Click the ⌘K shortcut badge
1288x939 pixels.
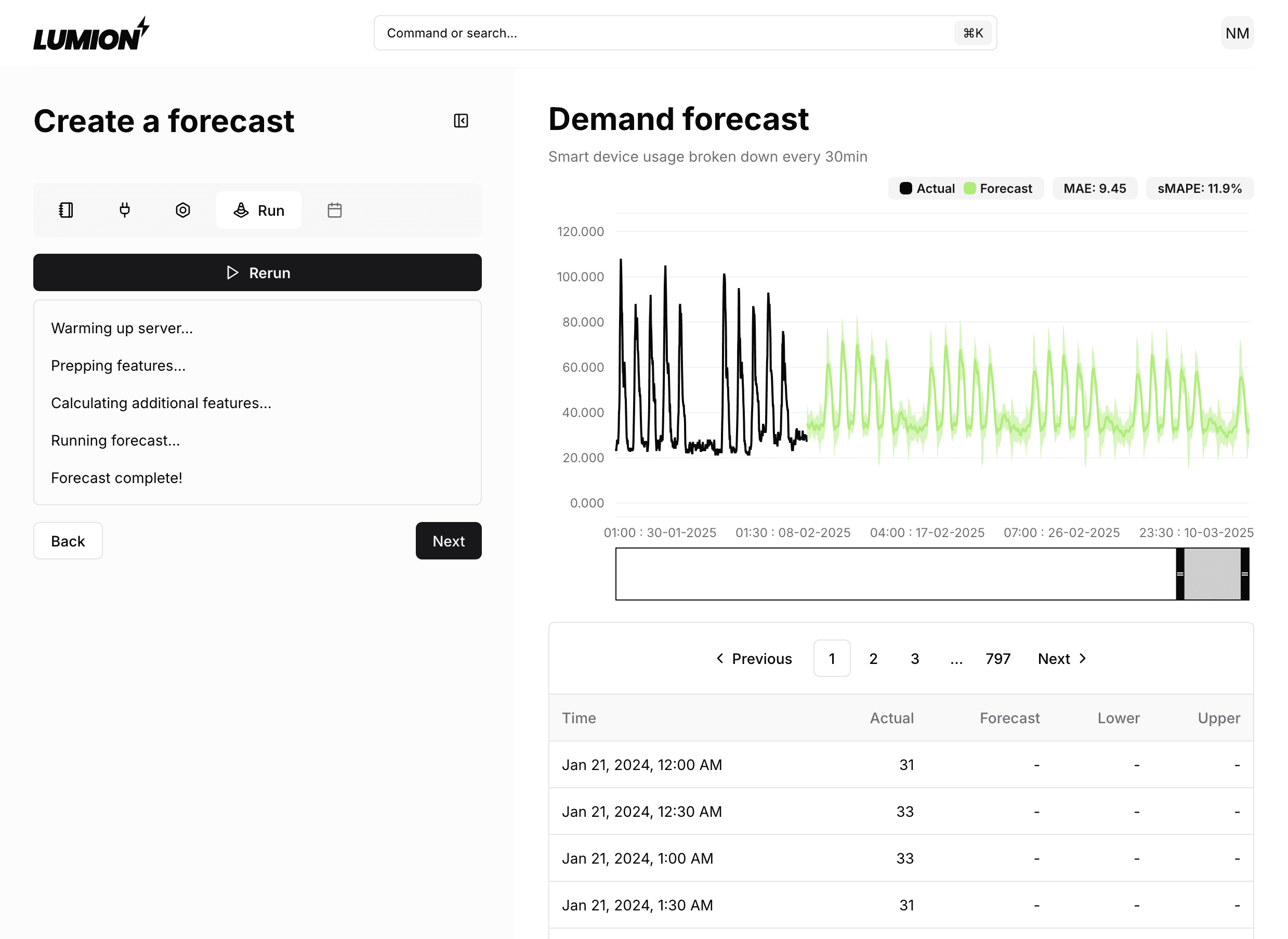973,33
